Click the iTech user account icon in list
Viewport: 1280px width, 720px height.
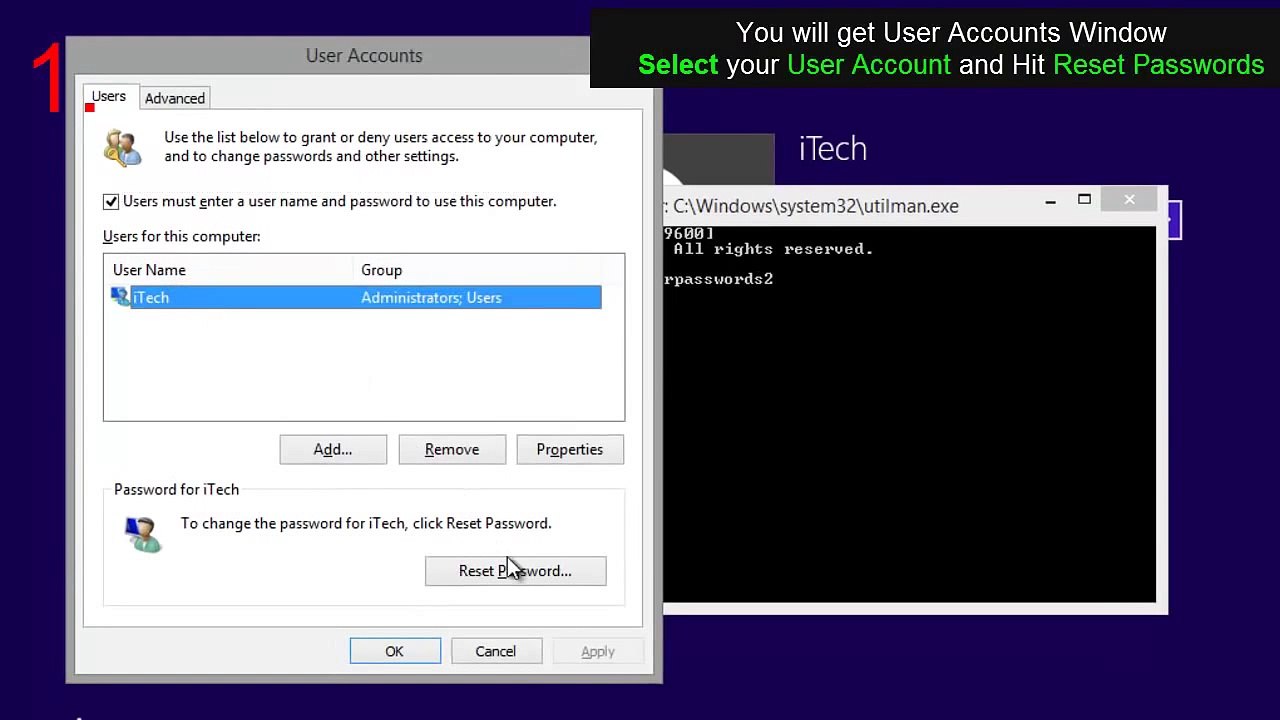click(120, 297)
